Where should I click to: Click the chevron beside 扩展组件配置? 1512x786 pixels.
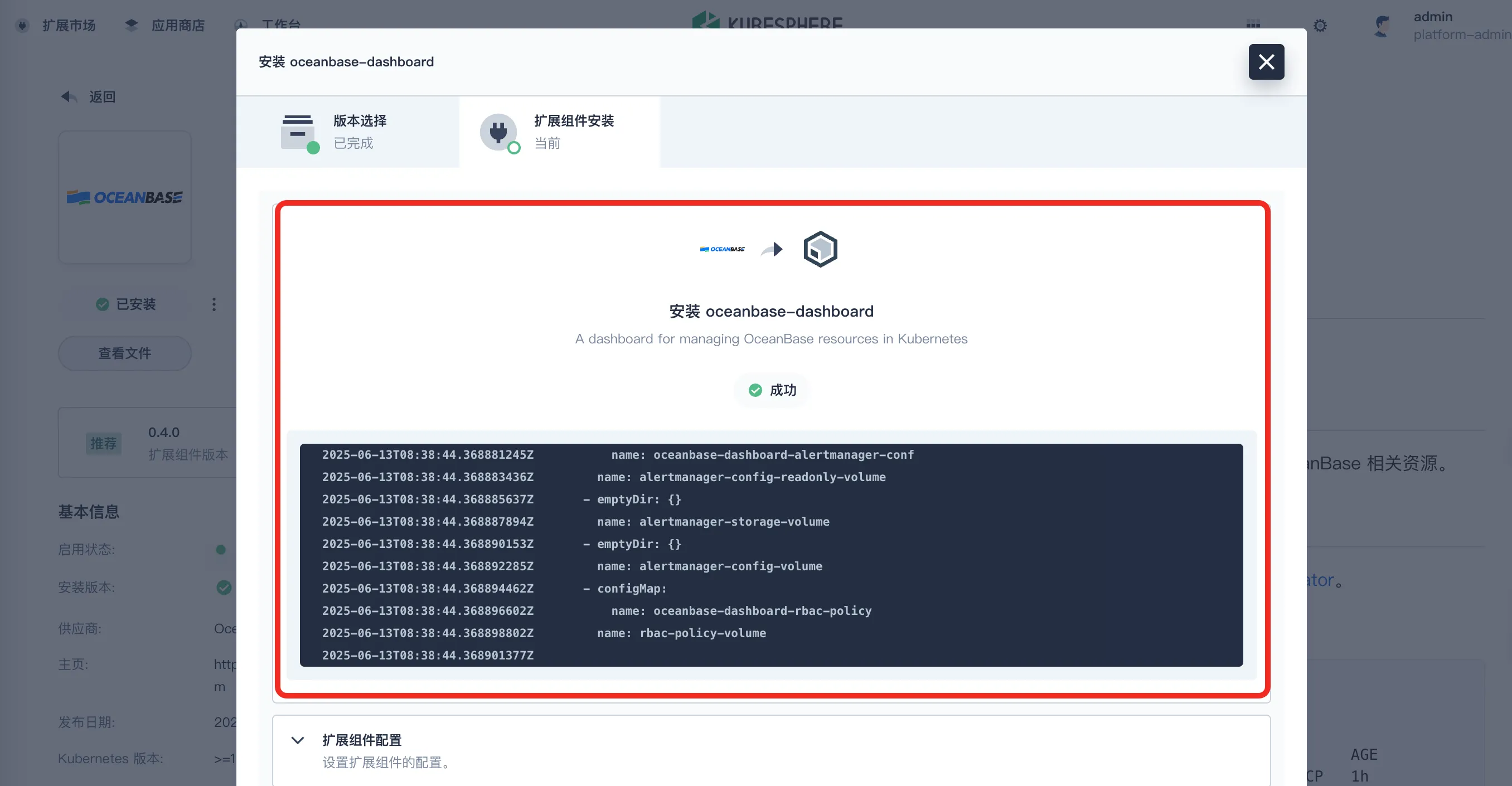298,740
